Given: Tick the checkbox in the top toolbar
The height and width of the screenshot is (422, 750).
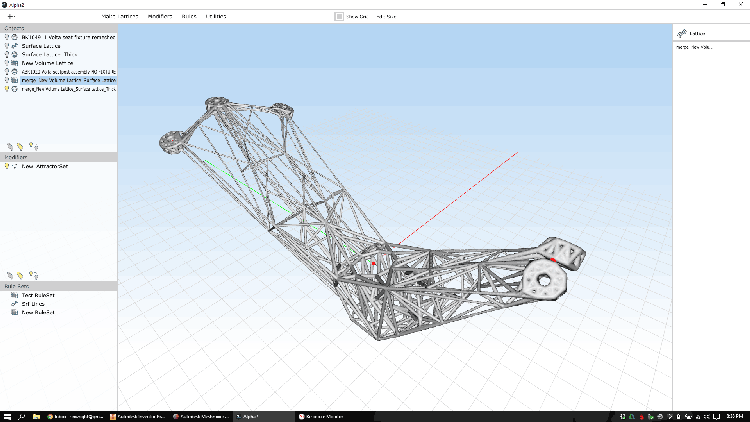Looking at the screenshot, I should click(339, 16).
